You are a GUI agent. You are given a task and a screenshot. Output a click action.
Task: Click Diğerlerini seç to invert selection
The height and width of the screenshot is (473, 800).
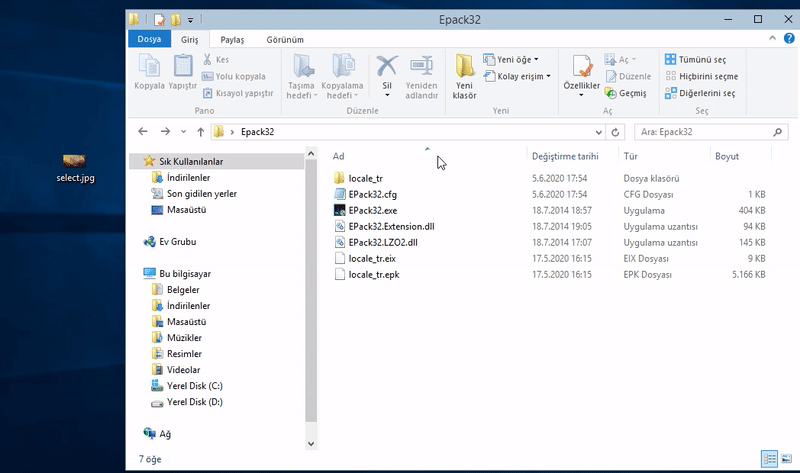700,93
